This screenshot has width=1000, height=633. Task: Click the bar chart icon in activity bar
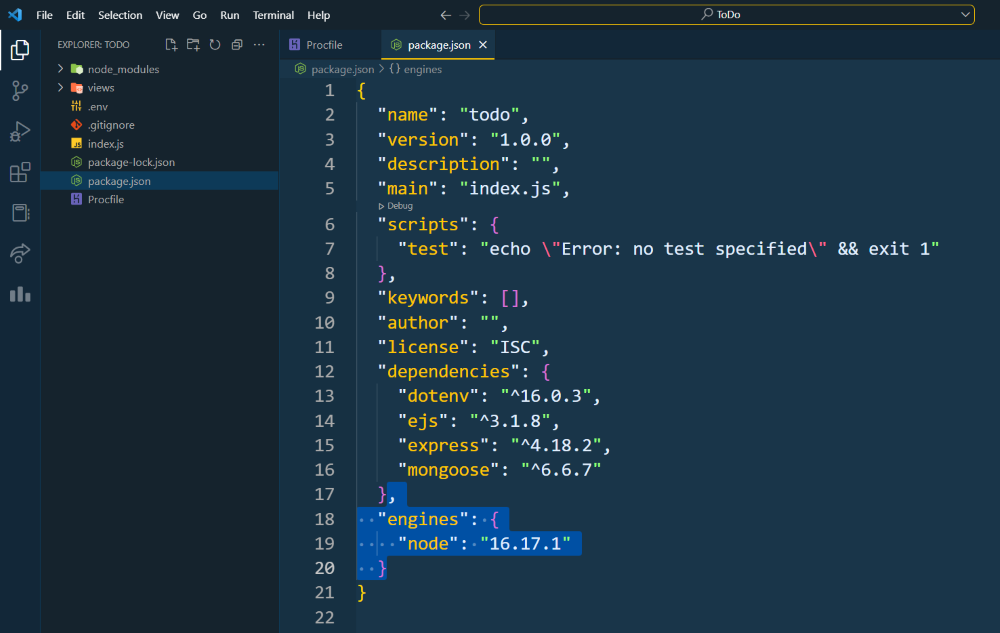point(20,294)
